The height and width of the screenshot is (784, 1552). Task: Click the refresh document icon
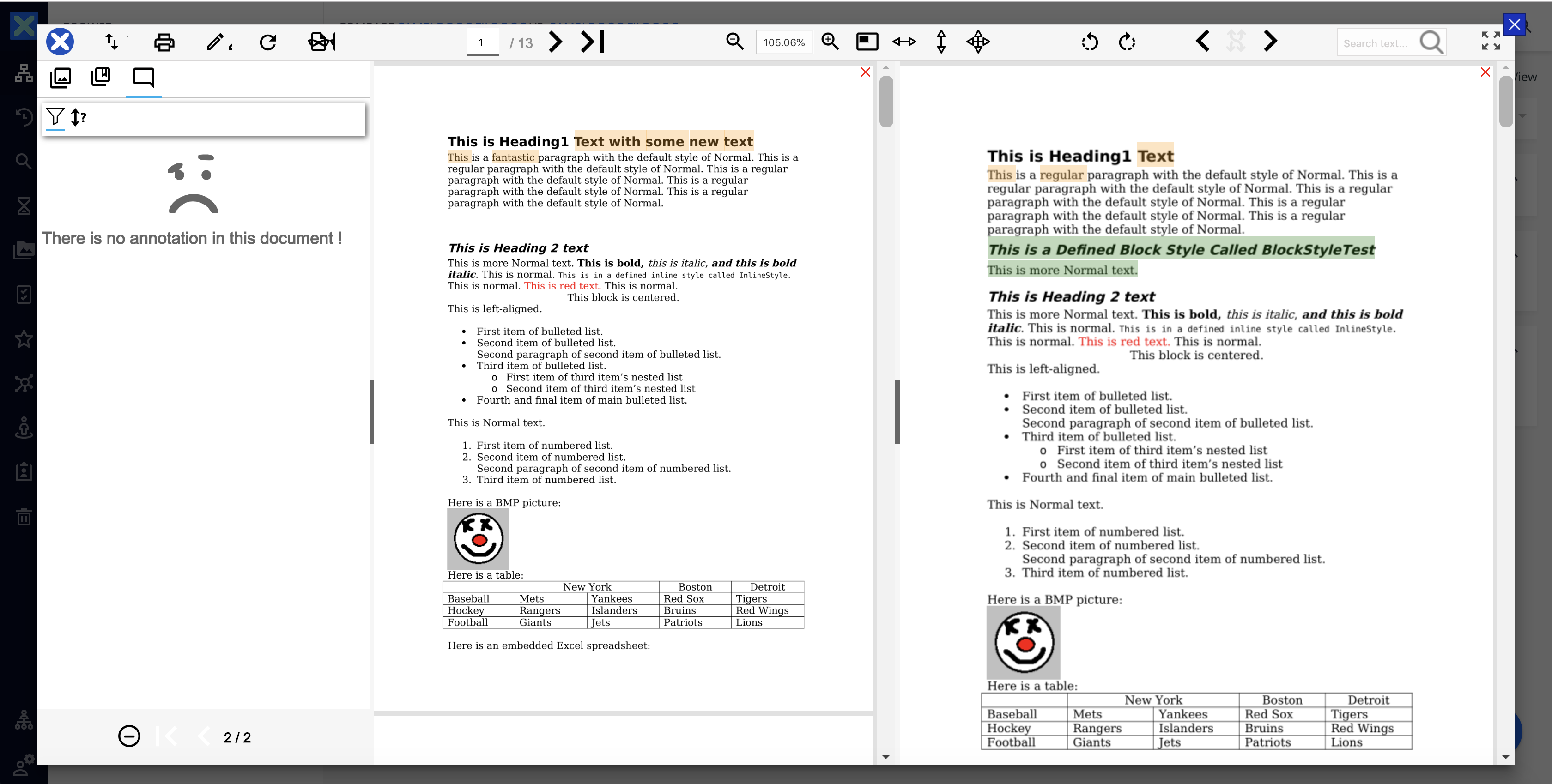coord(268,42)
